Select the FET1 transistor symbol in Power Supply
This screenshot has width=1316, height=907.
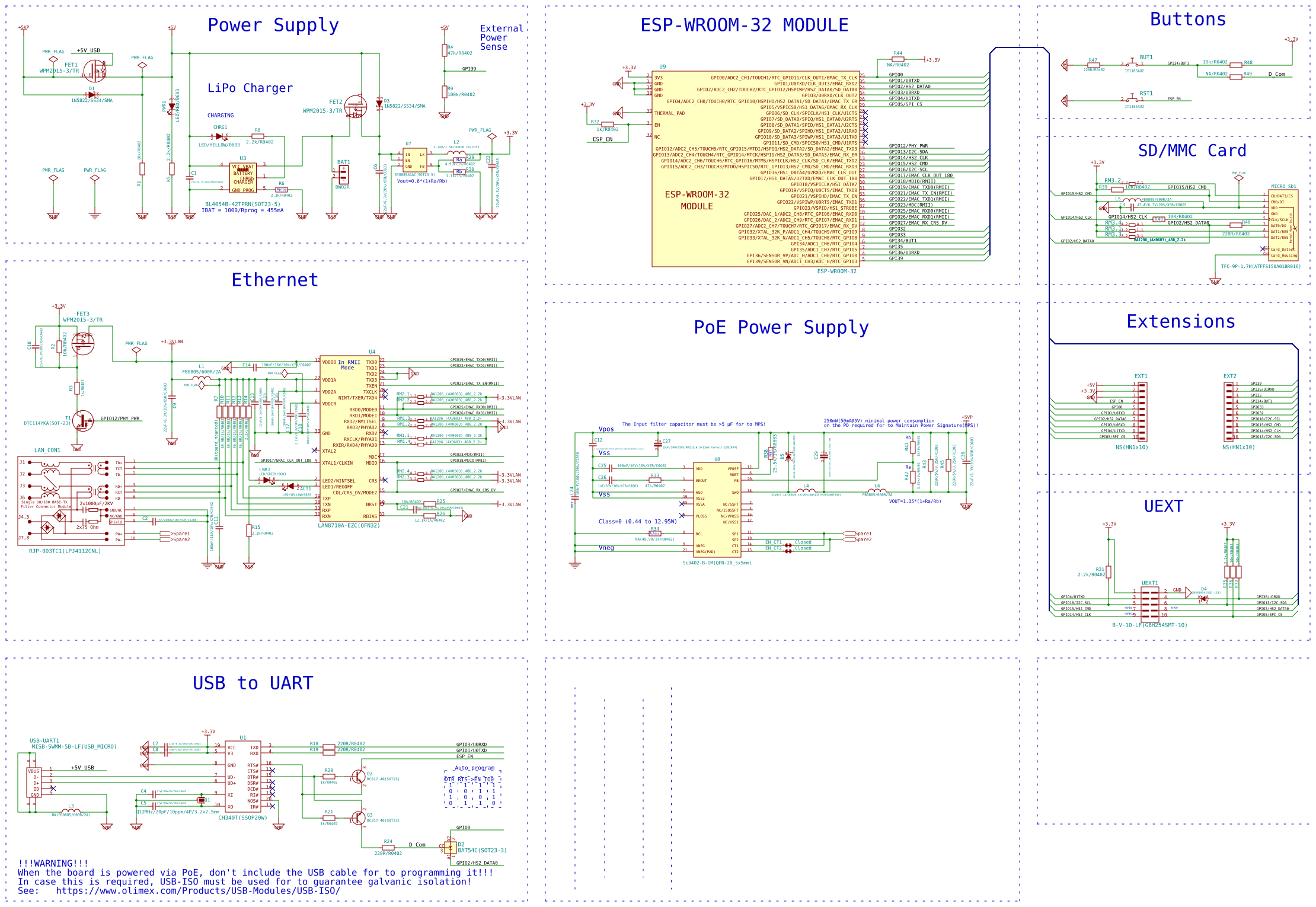point(95,71)
